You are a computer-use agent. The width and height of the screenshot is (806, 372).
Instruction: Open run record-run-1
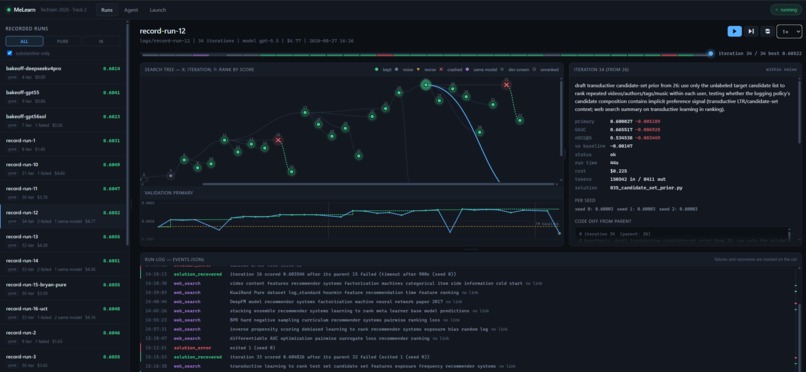tap(63, 145)
